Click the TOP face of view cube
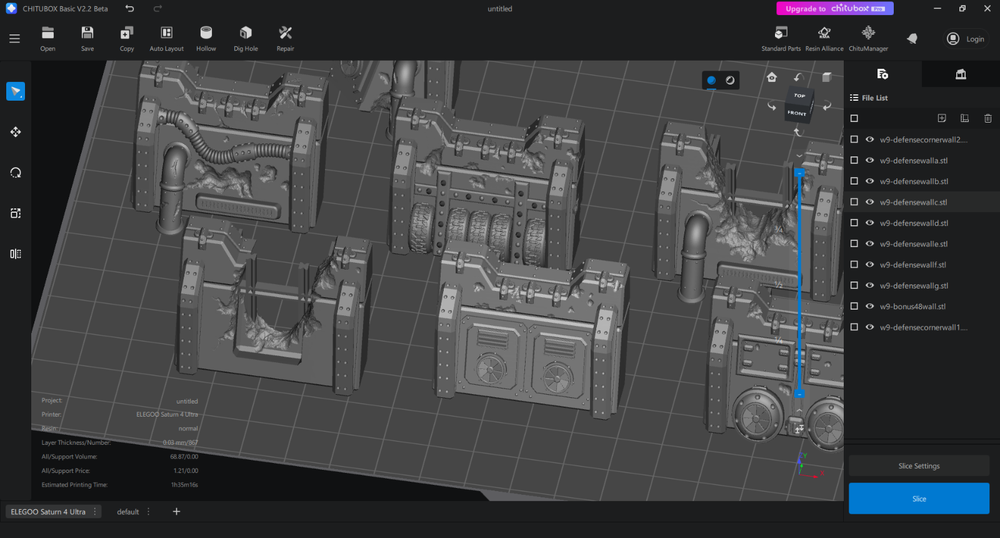The width and height of the screenshot is (1000, 538). pyautogui.click(x=800, y=96)
